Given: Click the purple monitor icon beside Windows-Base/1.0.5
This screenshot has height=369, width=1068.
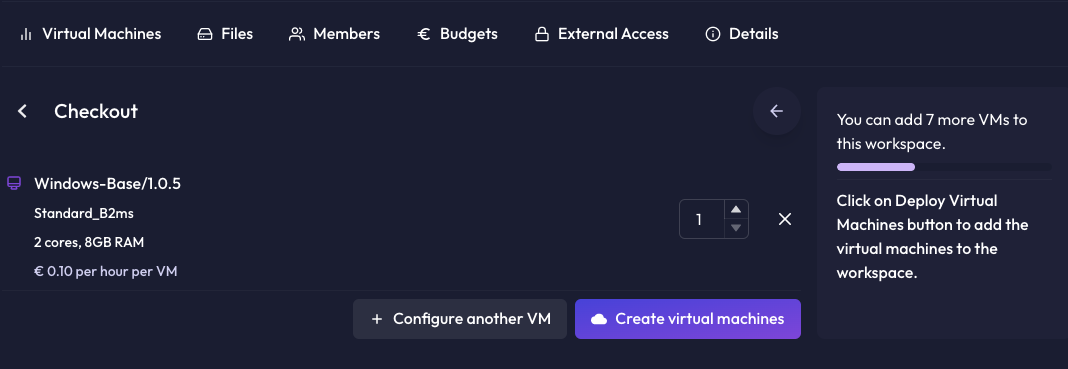Looking at the screenshot, I should tap(14, 183).
